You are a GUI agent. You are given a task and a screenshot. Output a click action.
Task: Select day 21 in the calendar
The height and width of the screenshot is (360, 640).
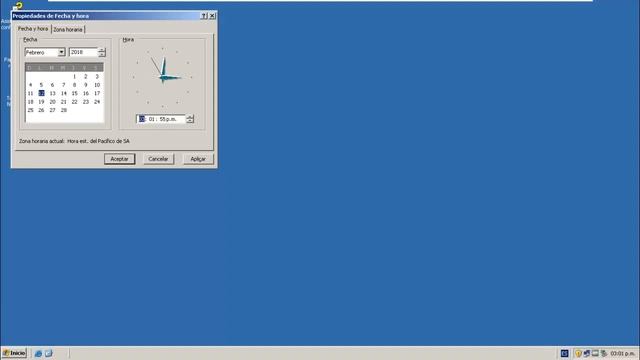63,102
